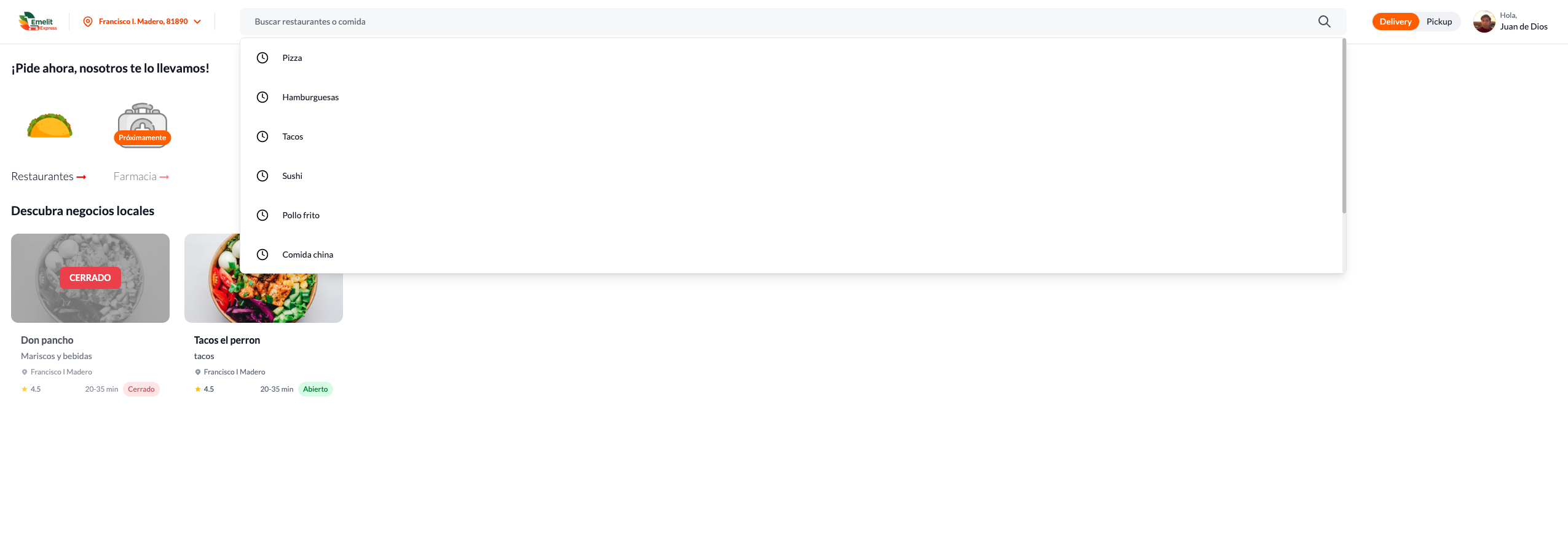Switch to Delivery mode
This screenshot has width=1568, height=546.
pyautogui.click(x=1395, y=22)
